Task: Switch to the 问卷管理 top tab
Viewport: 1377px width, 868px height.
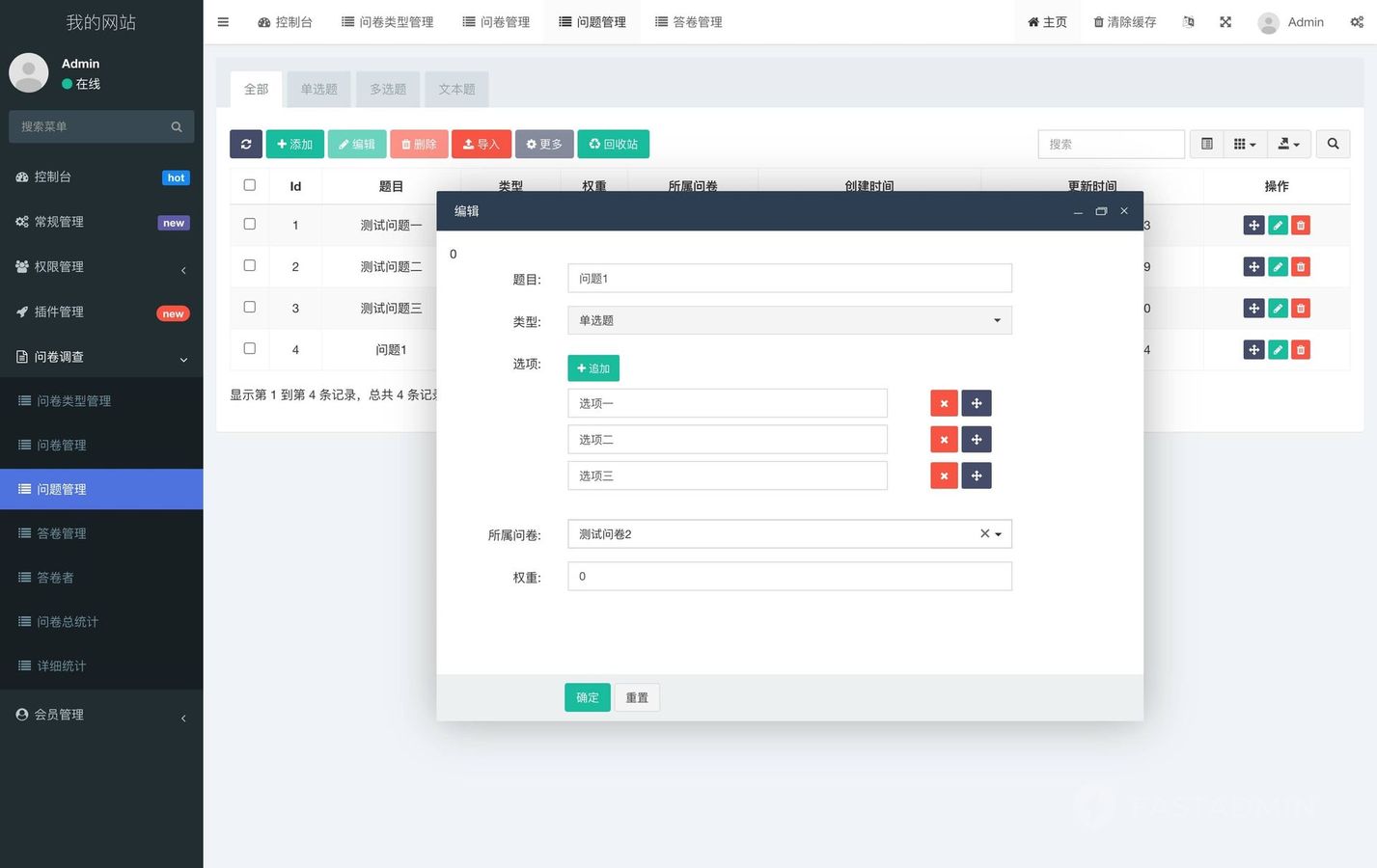Action: [496, 22]
